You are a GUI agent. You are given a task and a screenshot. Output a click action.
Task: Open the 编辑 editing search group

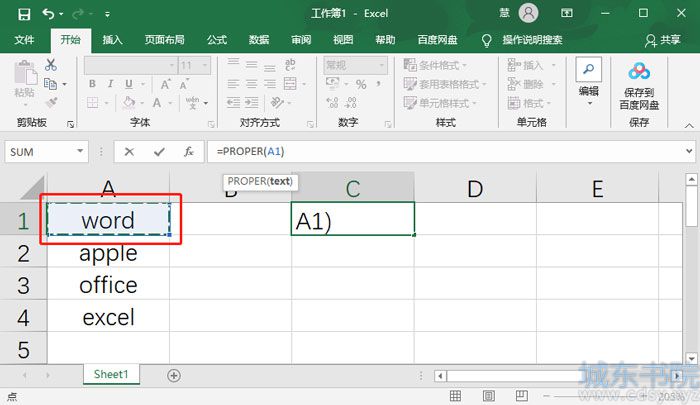(x=588, y=81)
